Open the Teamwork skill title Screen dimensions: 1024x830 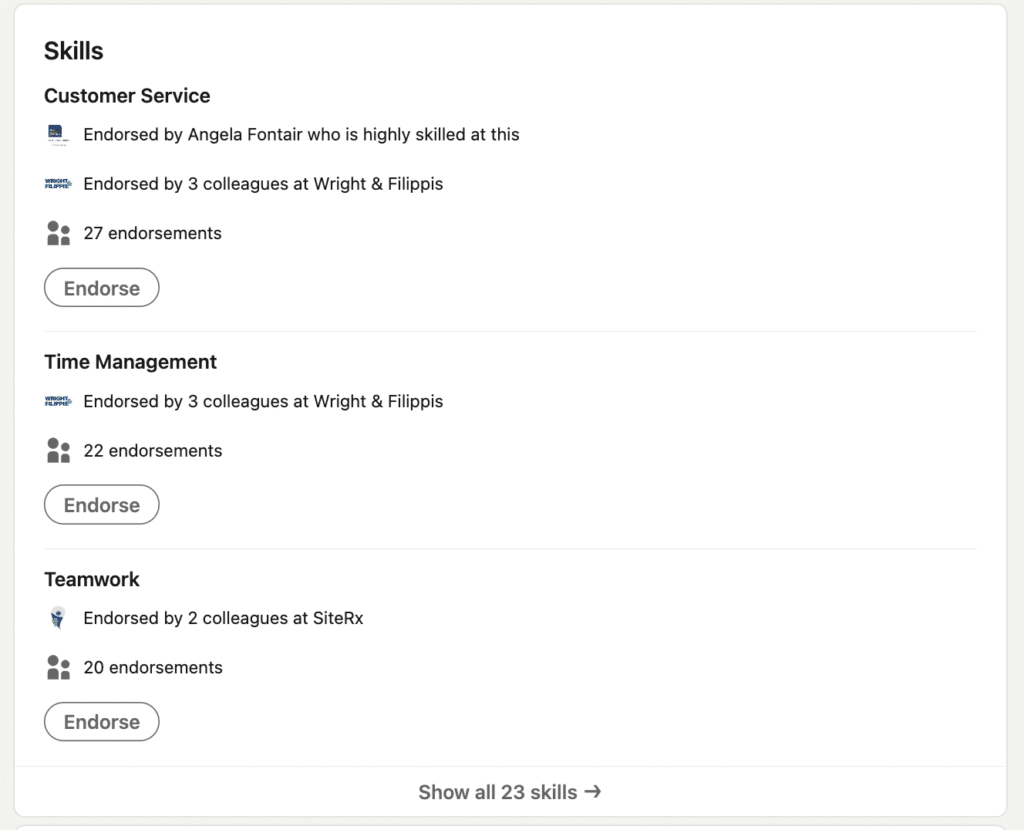[92, 579]
